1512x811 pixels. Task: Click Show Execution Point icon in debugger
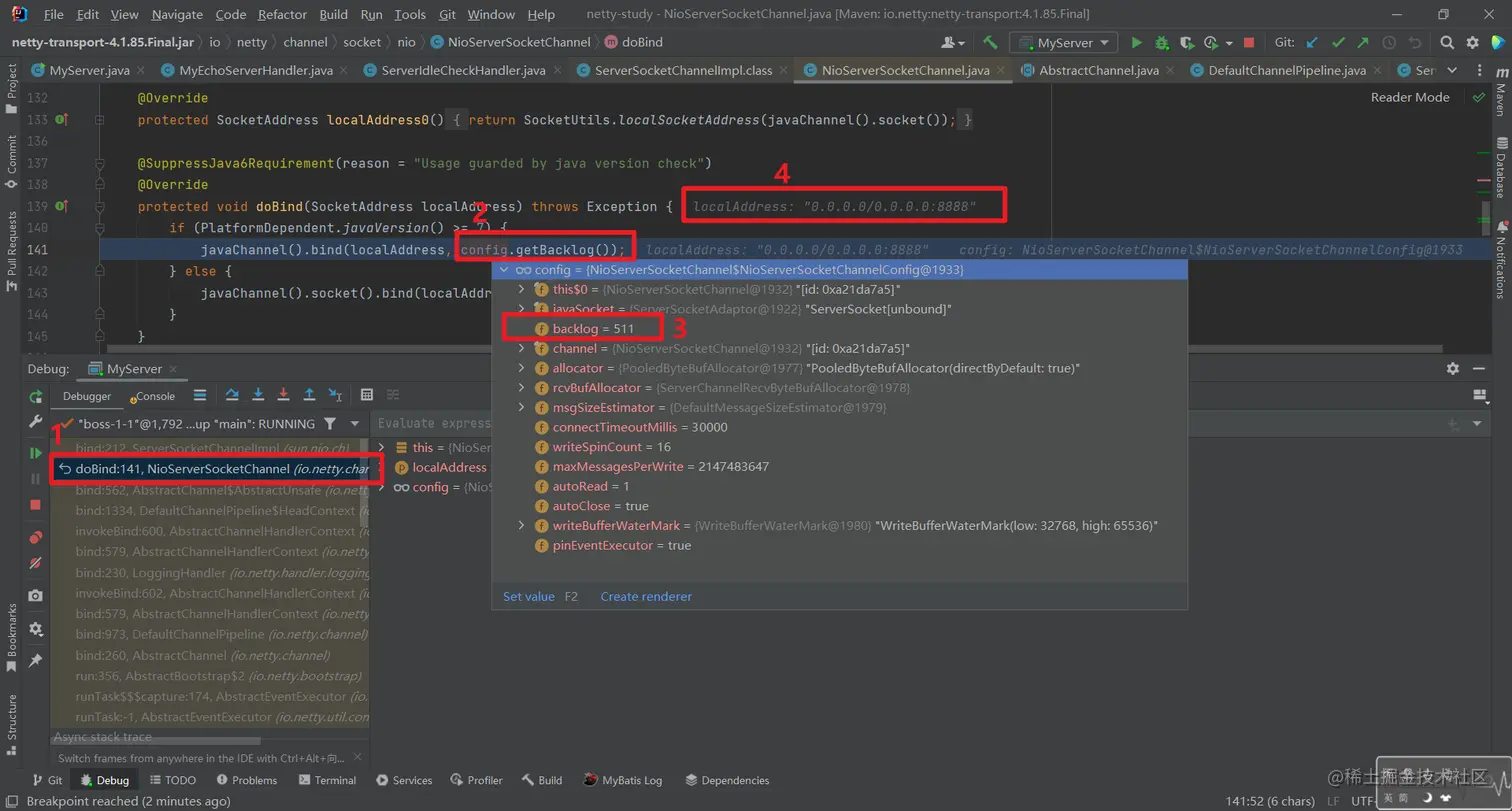point(200,395)
